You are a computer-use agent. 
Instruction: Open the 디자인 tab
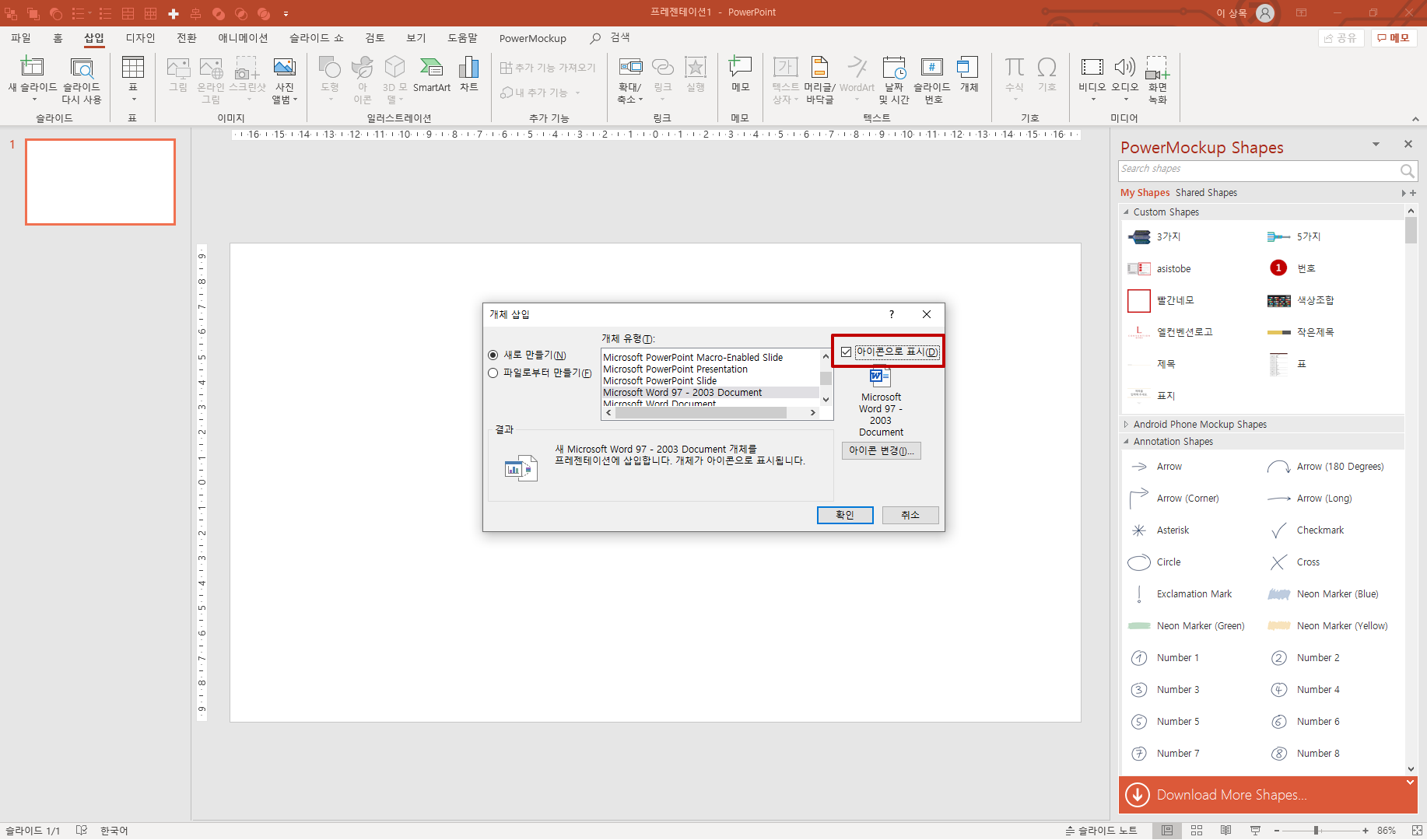[x=141, y=38]
